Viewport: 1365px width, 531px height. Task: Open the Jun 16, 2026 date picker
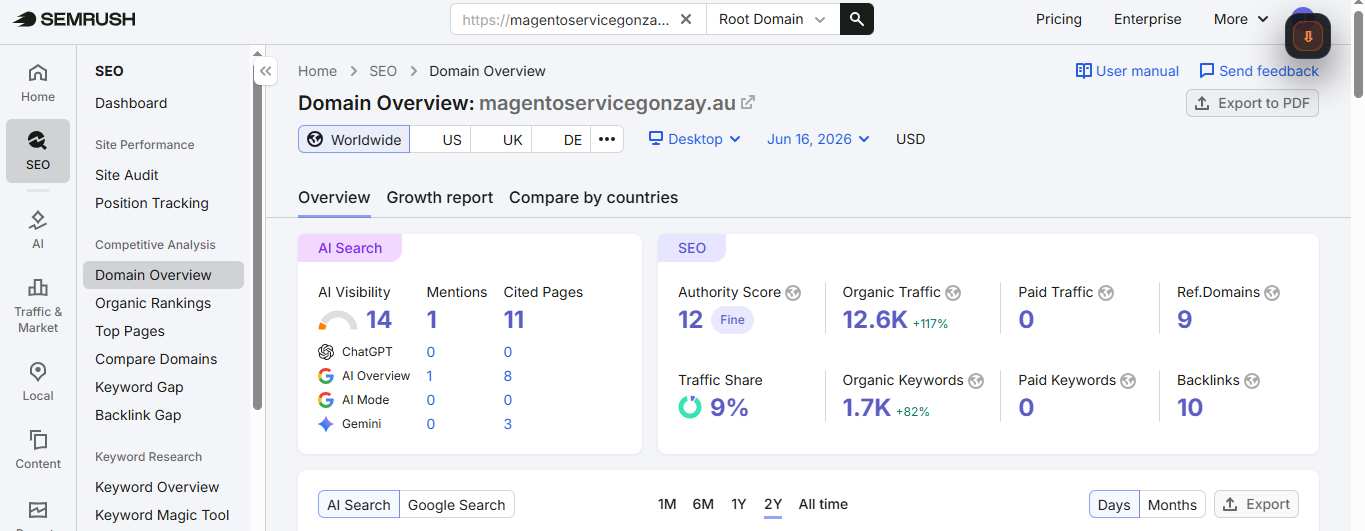[x=818, y=139]
